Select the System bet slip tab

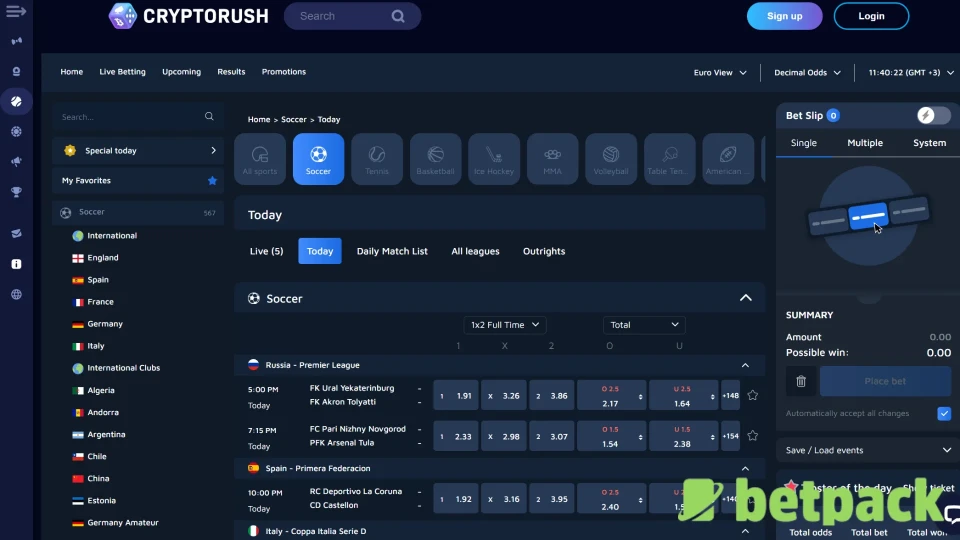929,143
